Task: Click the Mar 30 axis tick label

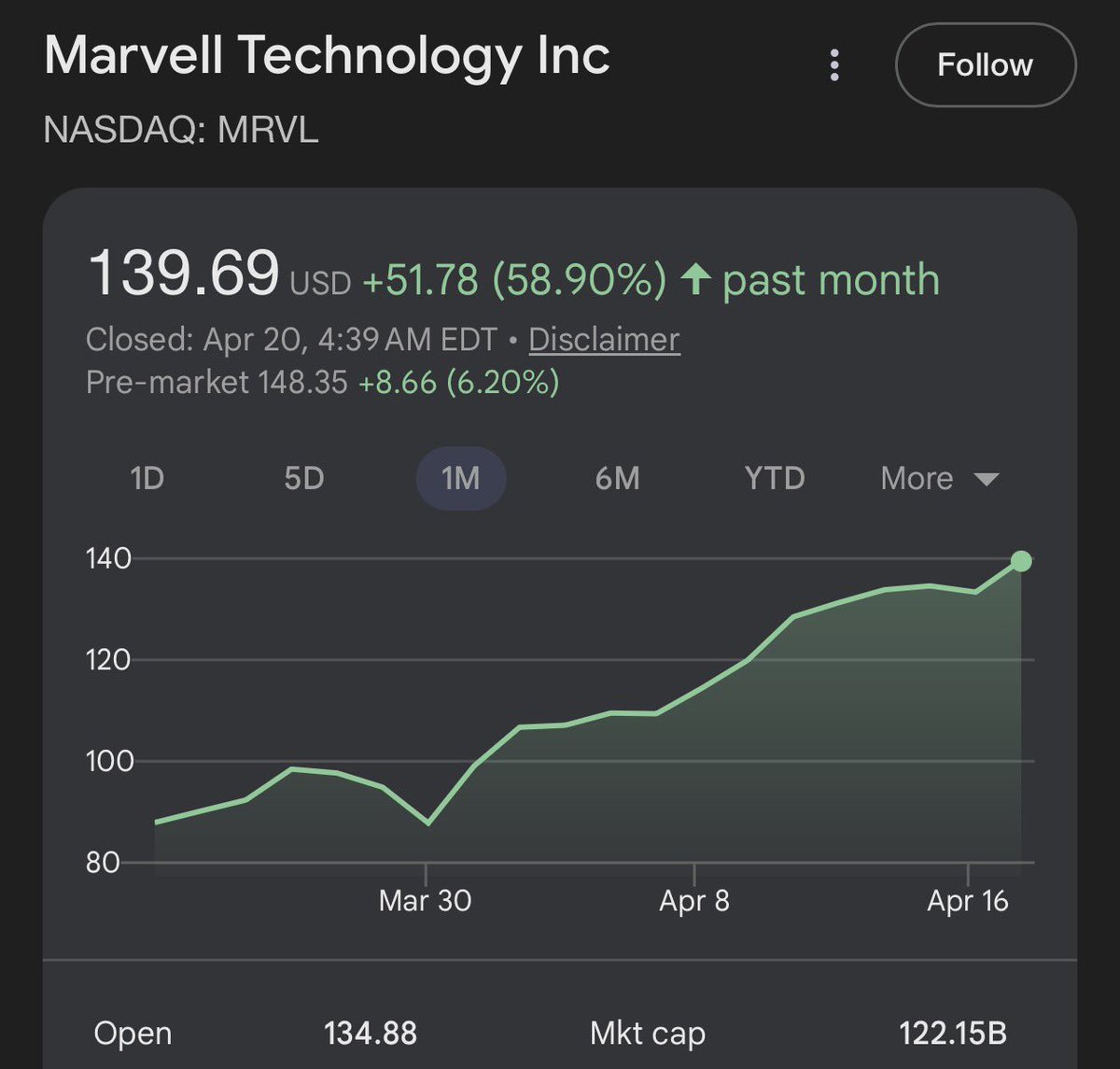Action: [x=426, y=901]
